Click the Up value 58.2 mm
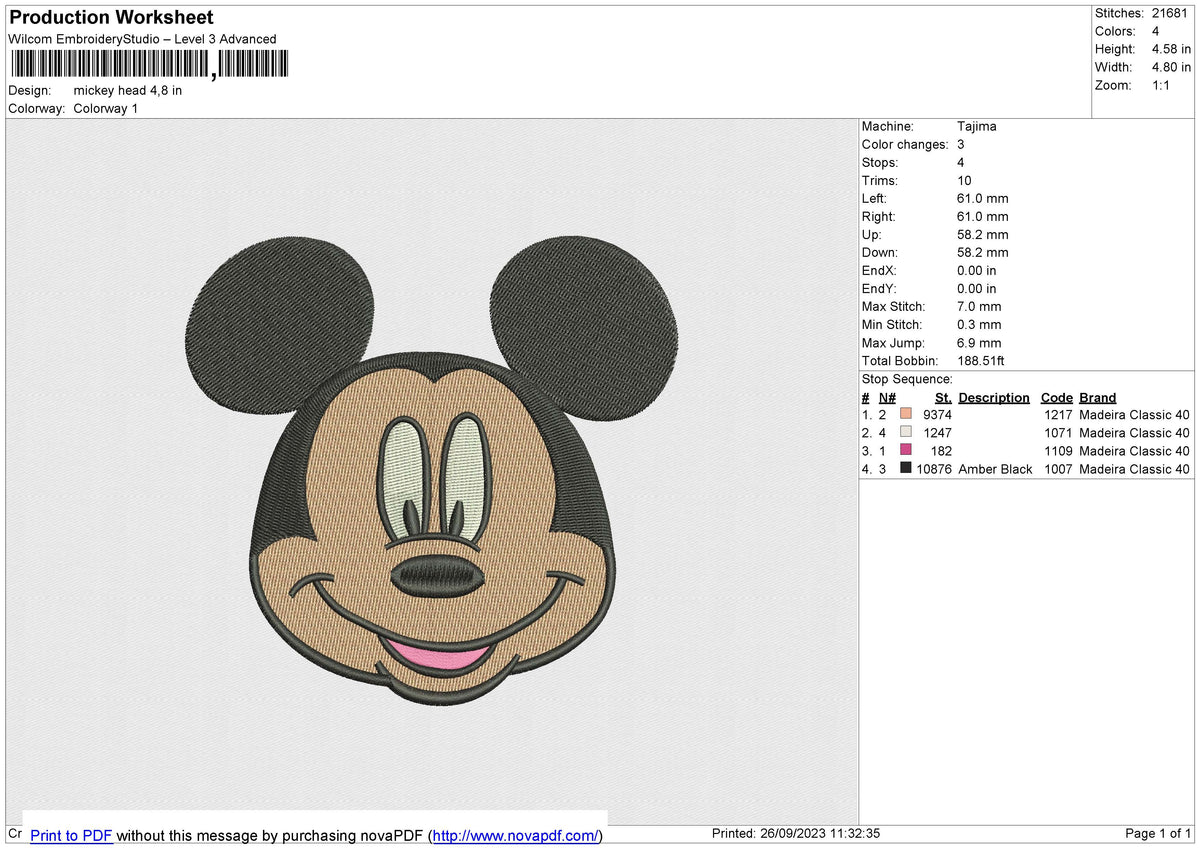The width and height of the screenshot is (1200, 848). click(982, 234)
